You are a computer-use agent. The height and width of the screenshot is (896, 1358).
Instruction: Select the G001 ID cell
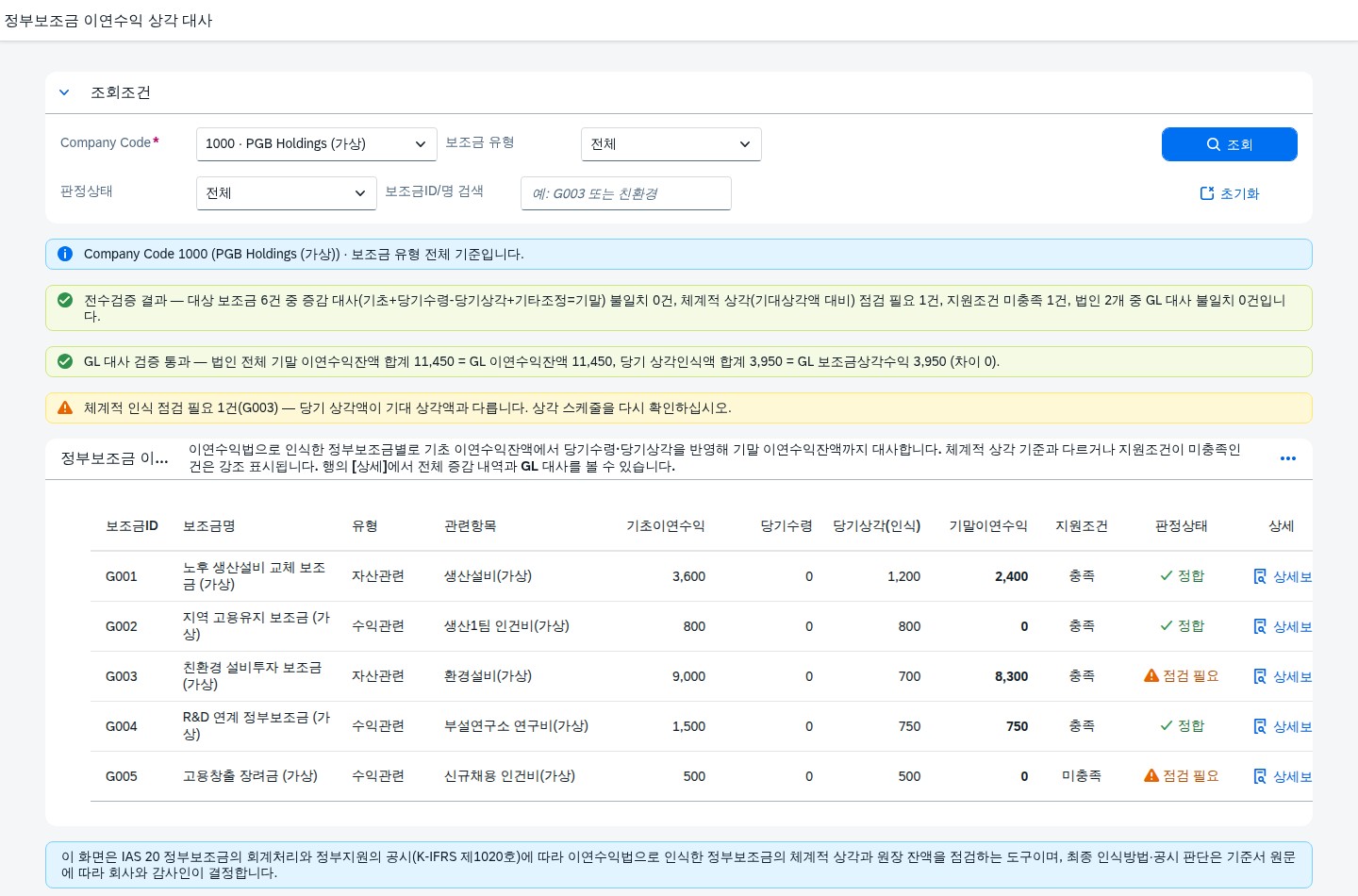(122, 576)
